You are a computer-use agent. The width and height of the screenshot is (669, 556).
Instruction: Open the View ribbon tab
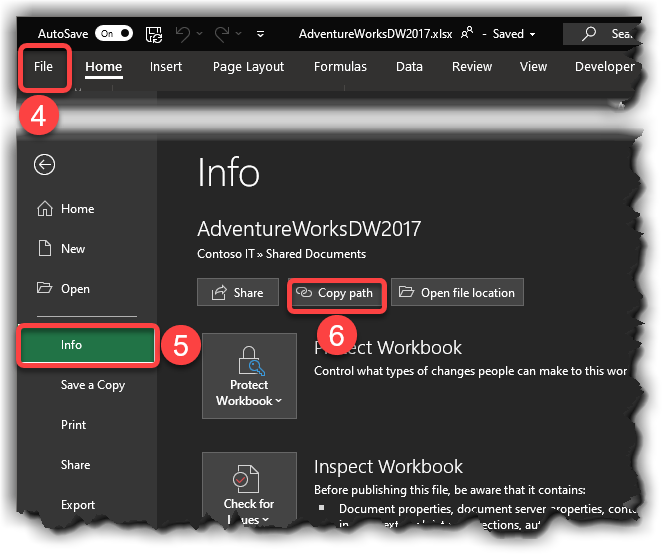pos(533,67)
